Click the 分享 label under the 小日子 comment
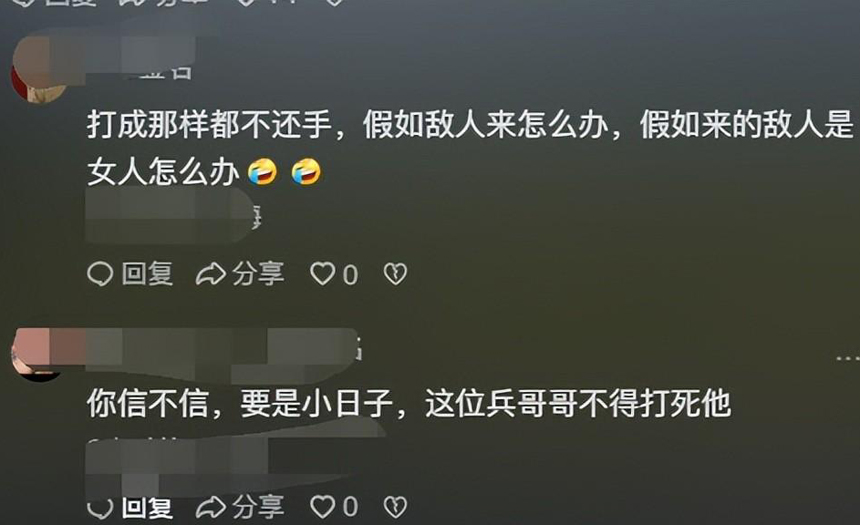 click(258, 507)
